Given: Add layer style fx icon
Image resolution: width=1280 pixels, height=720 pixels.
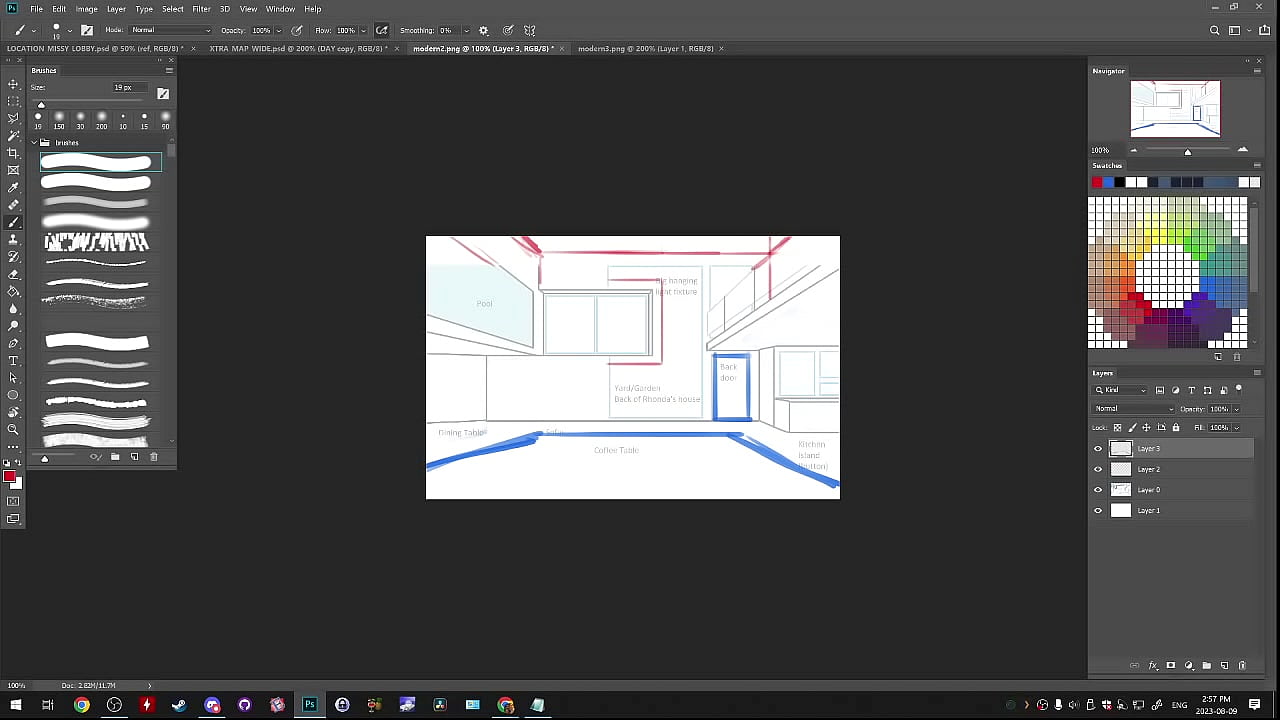Looking at the screenshot, I should 1152,665.
